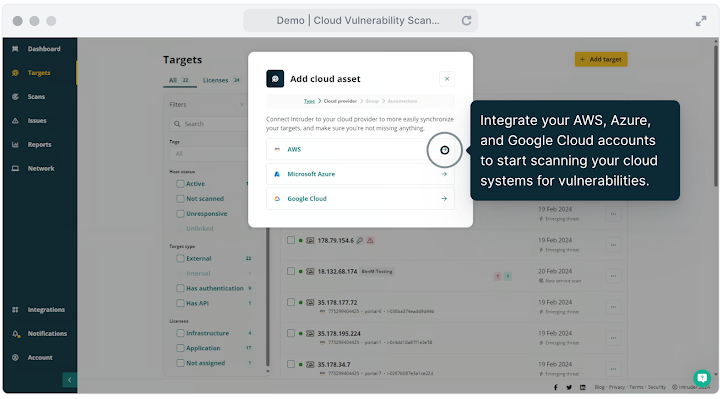Close the Add cloud asset dialog
The image size is (728, 399).
pyautogui.click(x=447, y=79)
